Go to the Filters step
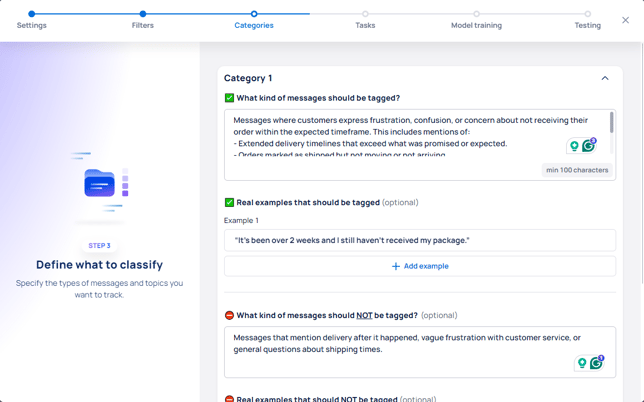 click(143, 25)
